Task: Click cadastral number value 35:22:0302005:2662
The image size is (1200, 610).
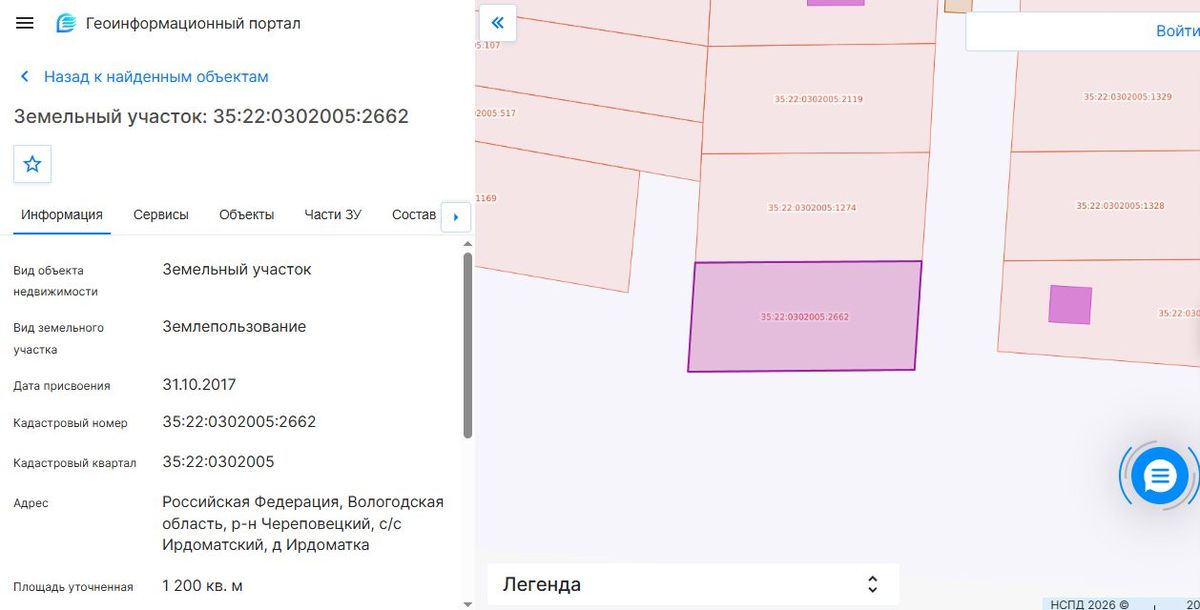Action: 239,422
